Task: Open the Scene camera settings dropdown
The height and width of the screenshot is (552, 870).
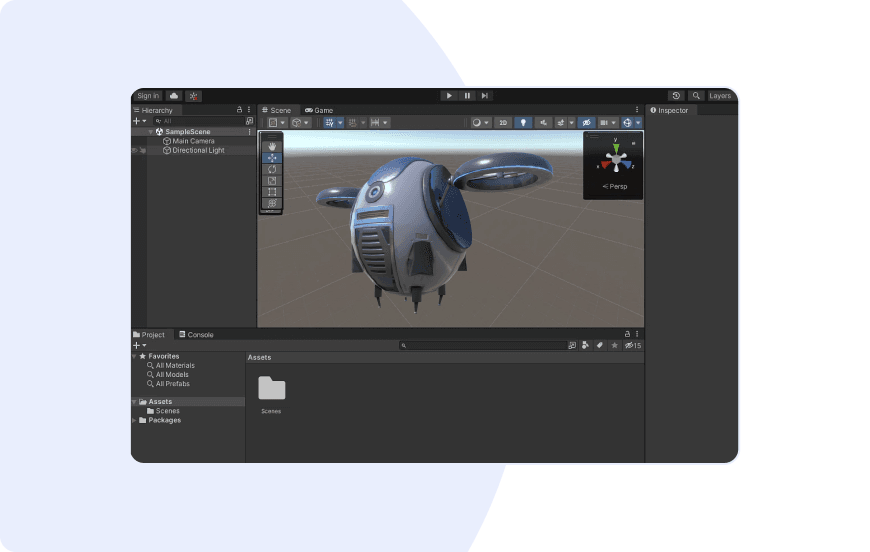Action: click(x=608, y=123)
